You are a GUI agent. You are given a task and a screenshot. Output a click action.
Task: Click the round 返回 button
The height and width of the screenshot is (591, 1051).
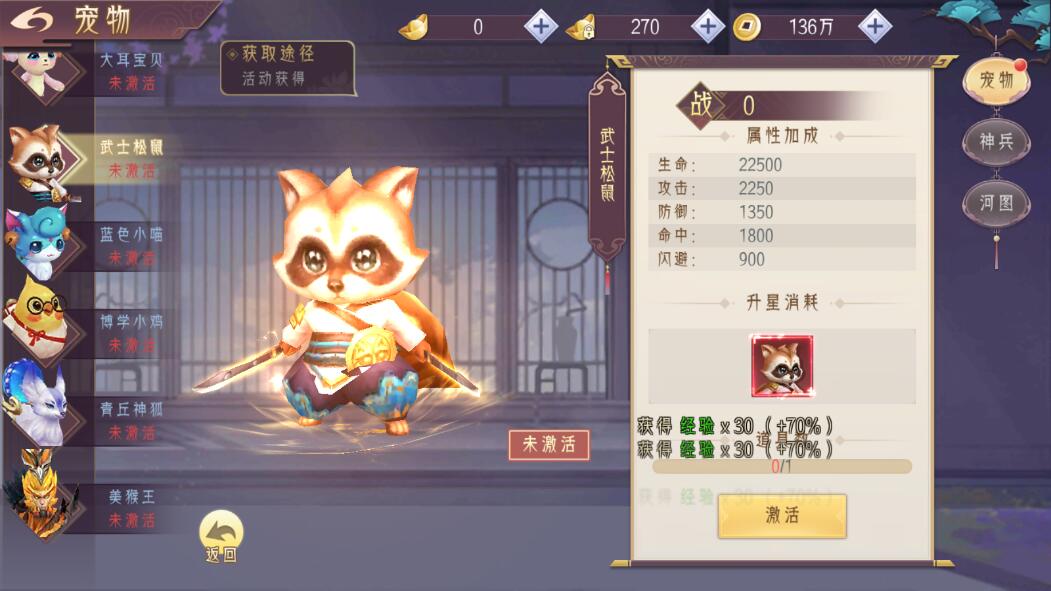pos(221,536)
